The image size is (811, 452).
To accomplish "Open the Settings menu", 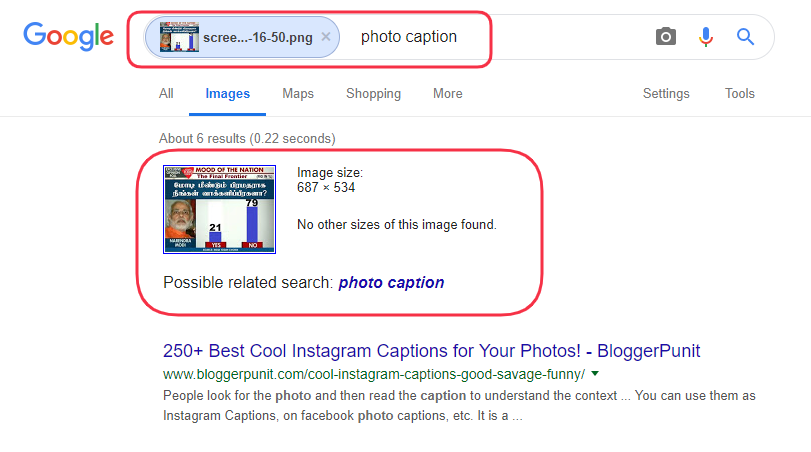I will click(666, 94).
